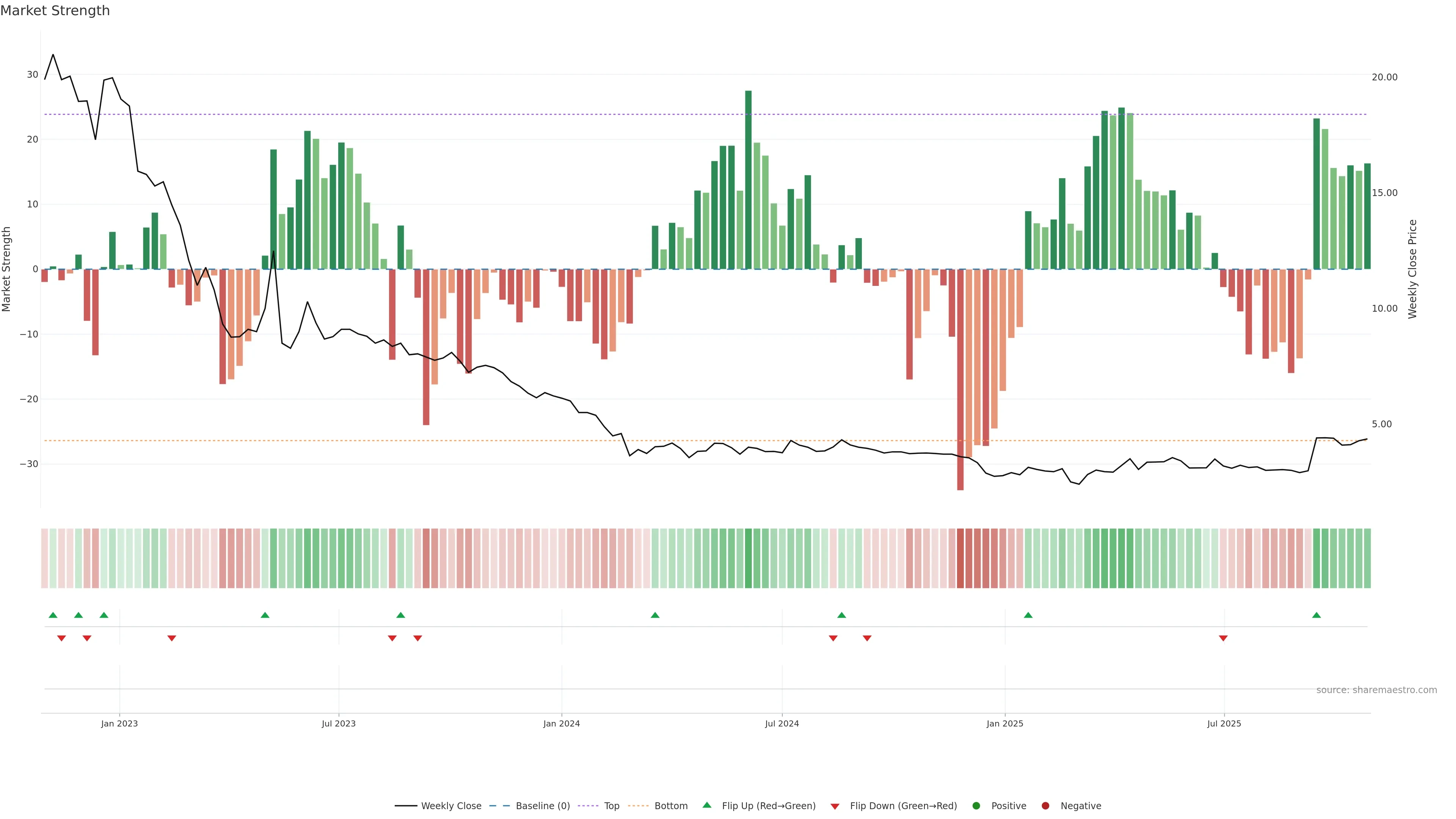Click the Positive green circle legend icon
Image resolution: width=1456 pixels, height=819 pixels.
976,805
